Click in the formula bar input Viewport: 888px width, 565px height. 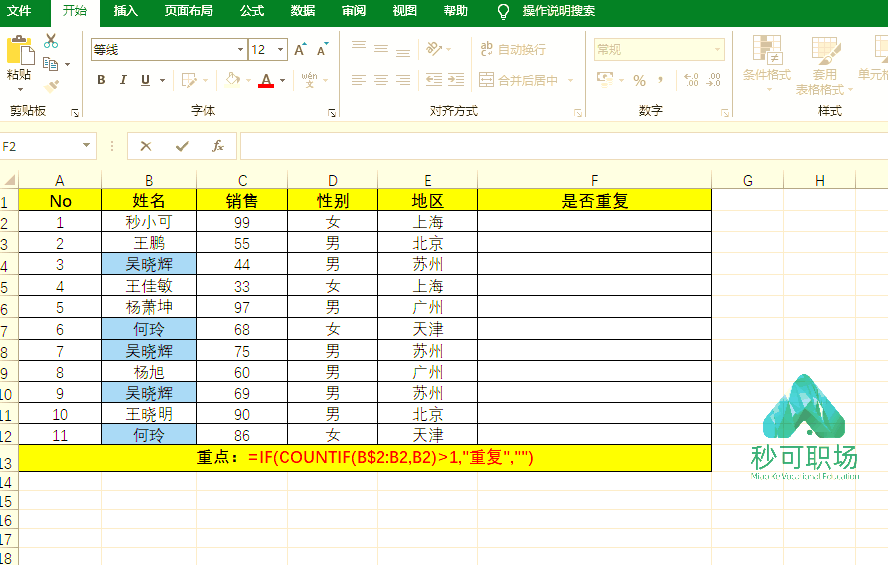[564, 146]
